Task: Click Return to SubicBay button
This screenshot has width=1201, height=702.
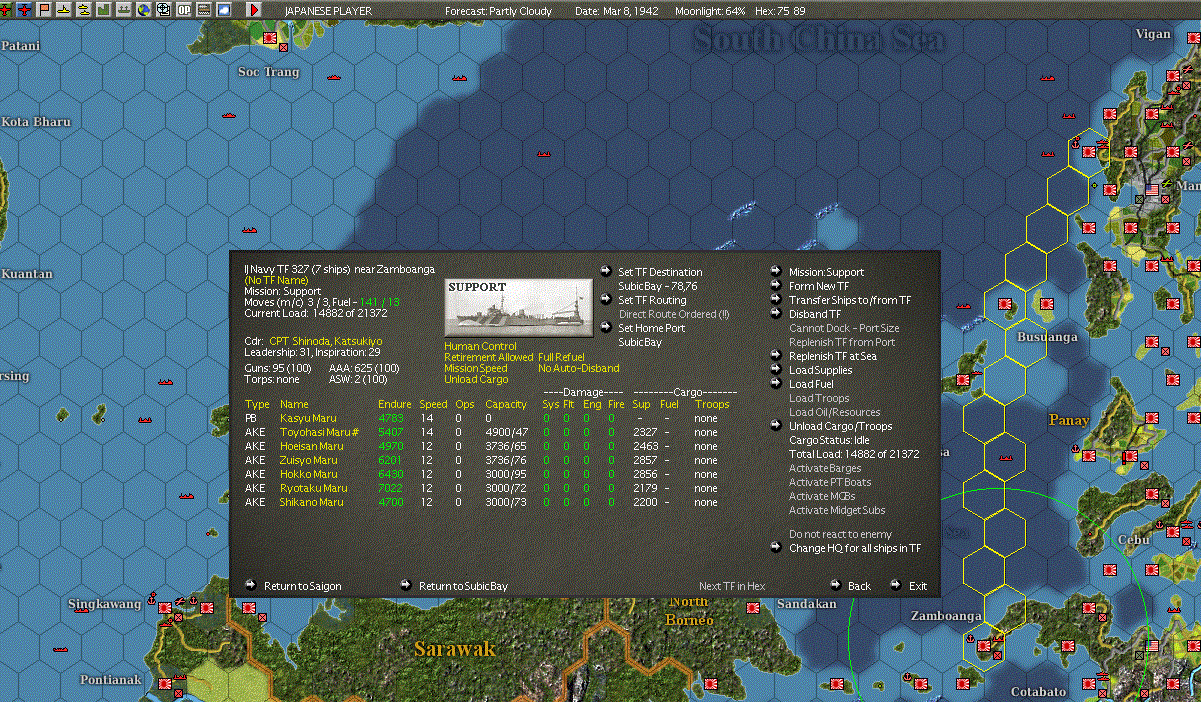Action: [x=463, y=585]
